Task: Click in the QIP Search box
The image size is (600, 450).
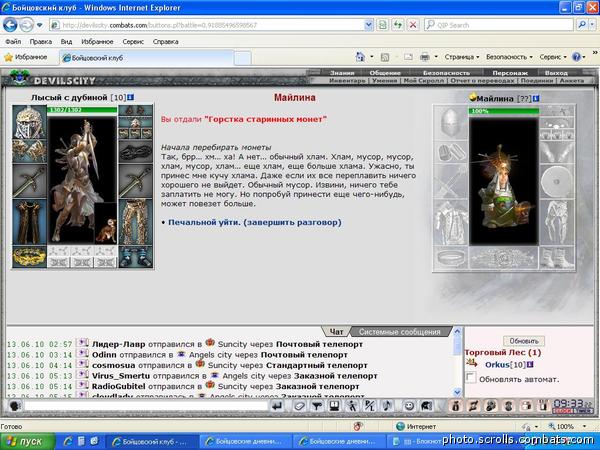Action: pos(499,25)
